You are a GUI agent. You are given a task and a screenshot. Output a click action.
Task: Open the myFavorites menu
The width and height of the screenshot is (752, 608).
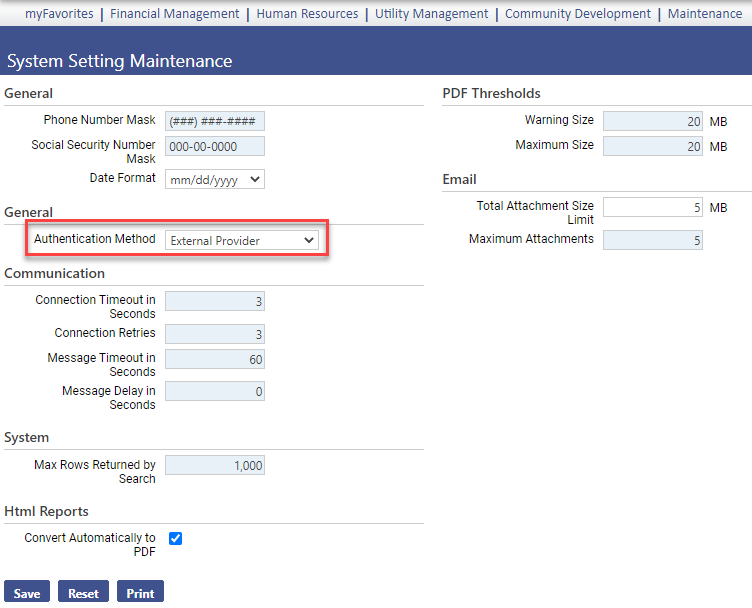[x=59, y=14]
